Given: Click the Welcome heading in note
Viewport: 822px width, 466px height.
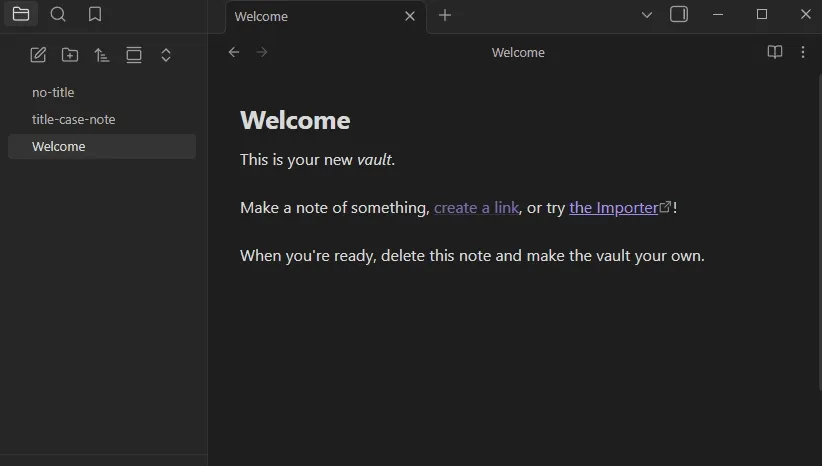Looking at the screenshot, I should [x=295, y=120].
